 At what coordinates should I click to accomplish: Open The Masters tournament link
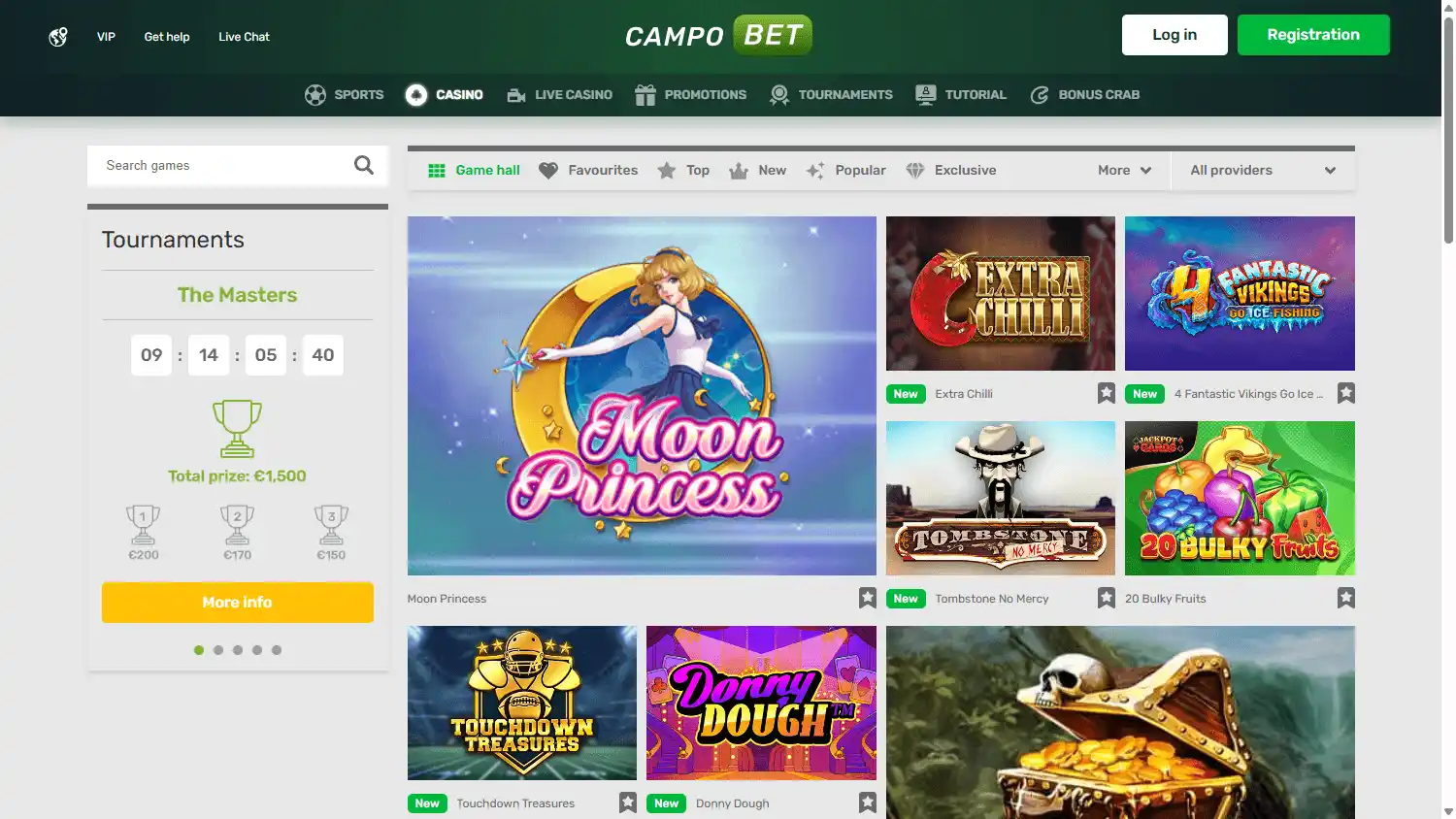click(x=238, y=295)
